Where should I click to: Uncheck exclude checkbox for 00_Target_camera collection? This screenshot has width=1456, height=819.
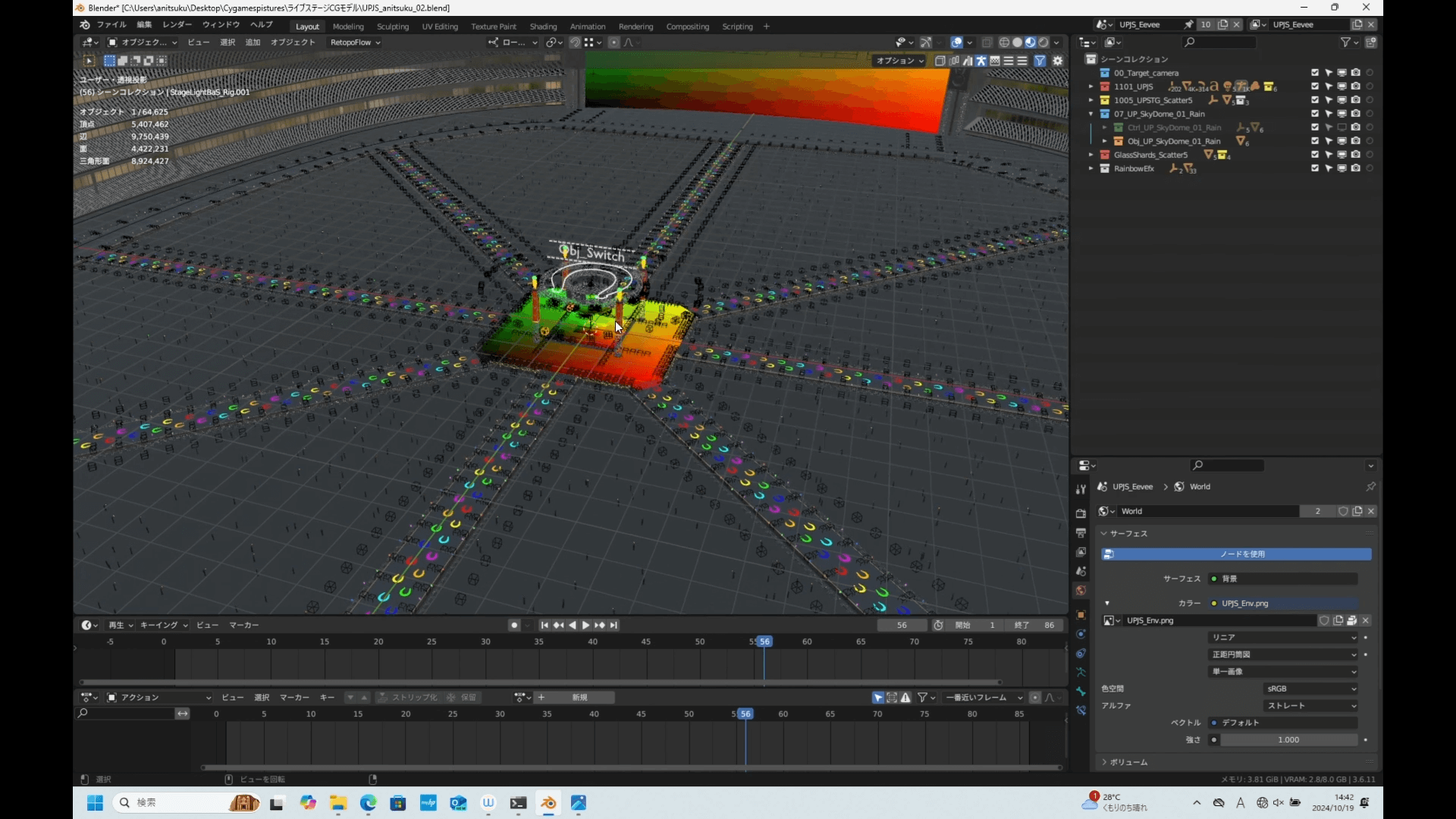(1315, 73)
